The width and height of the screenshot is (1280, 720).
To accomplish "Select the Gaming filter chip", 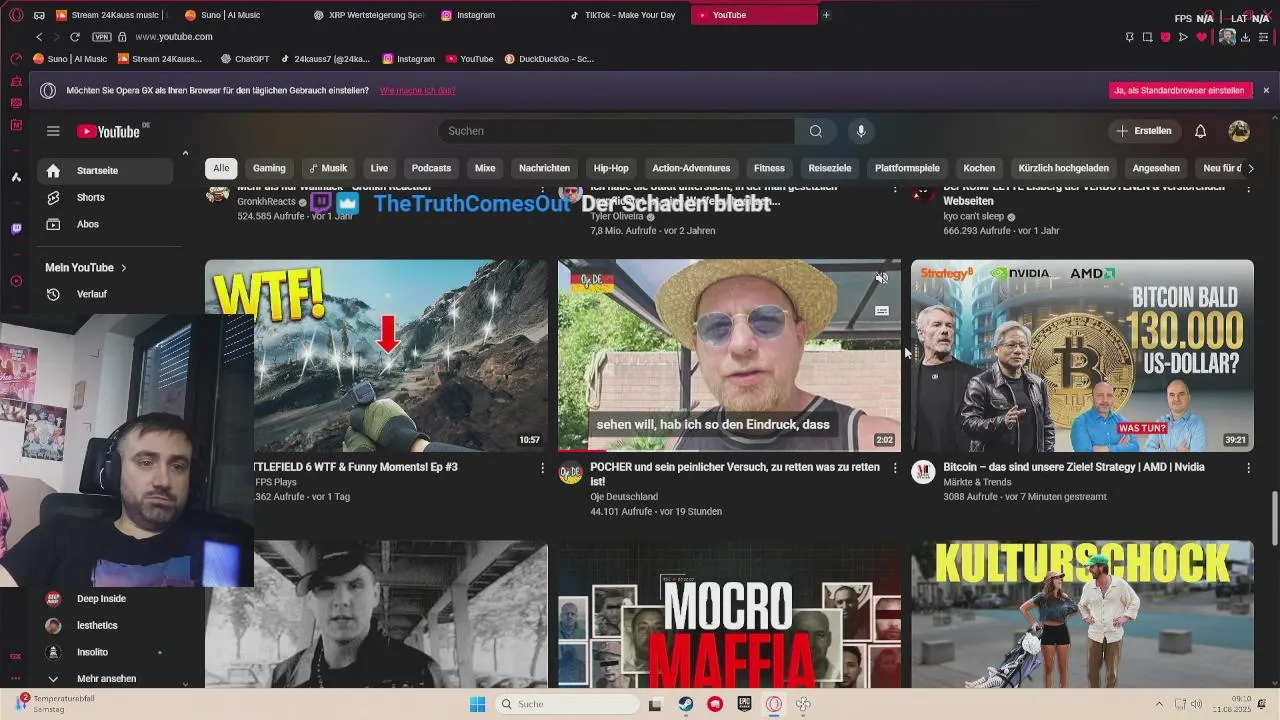I will pyautogui.click(x=269, y=168).
